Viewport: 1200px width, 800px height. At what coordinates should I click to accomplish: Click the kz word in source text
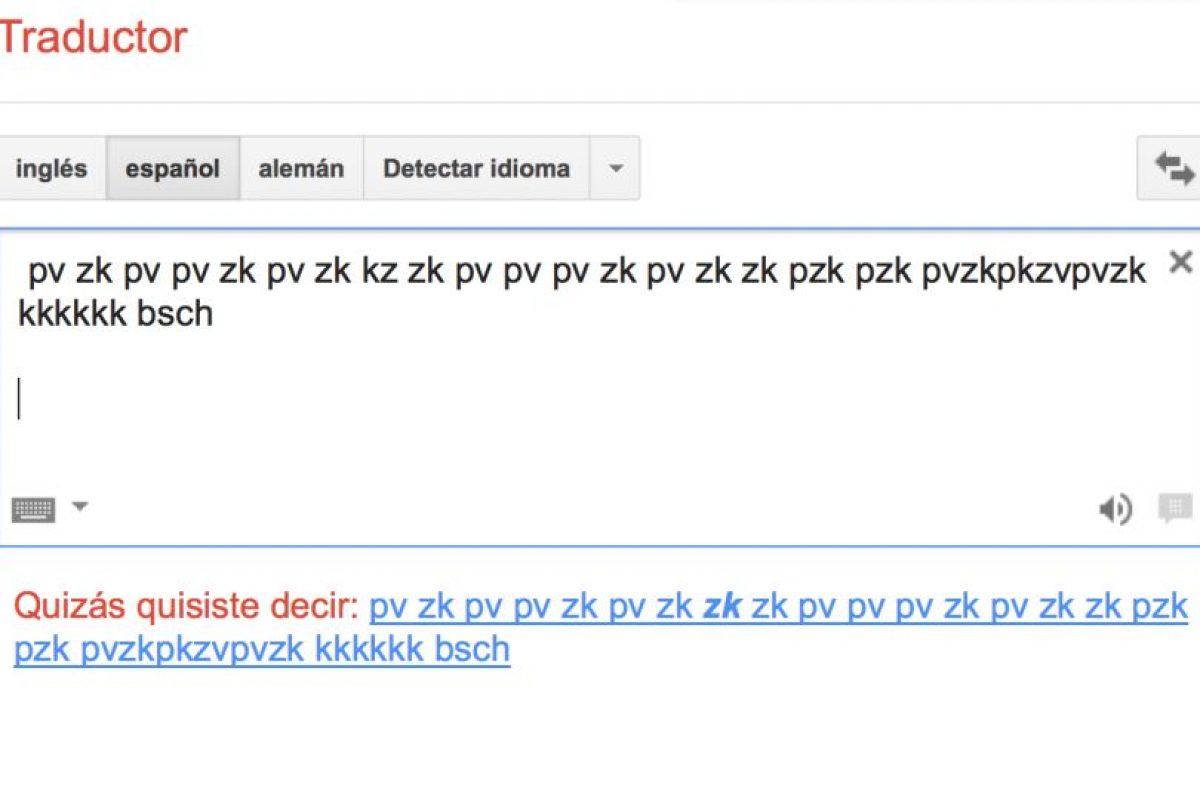coord(380,272)
